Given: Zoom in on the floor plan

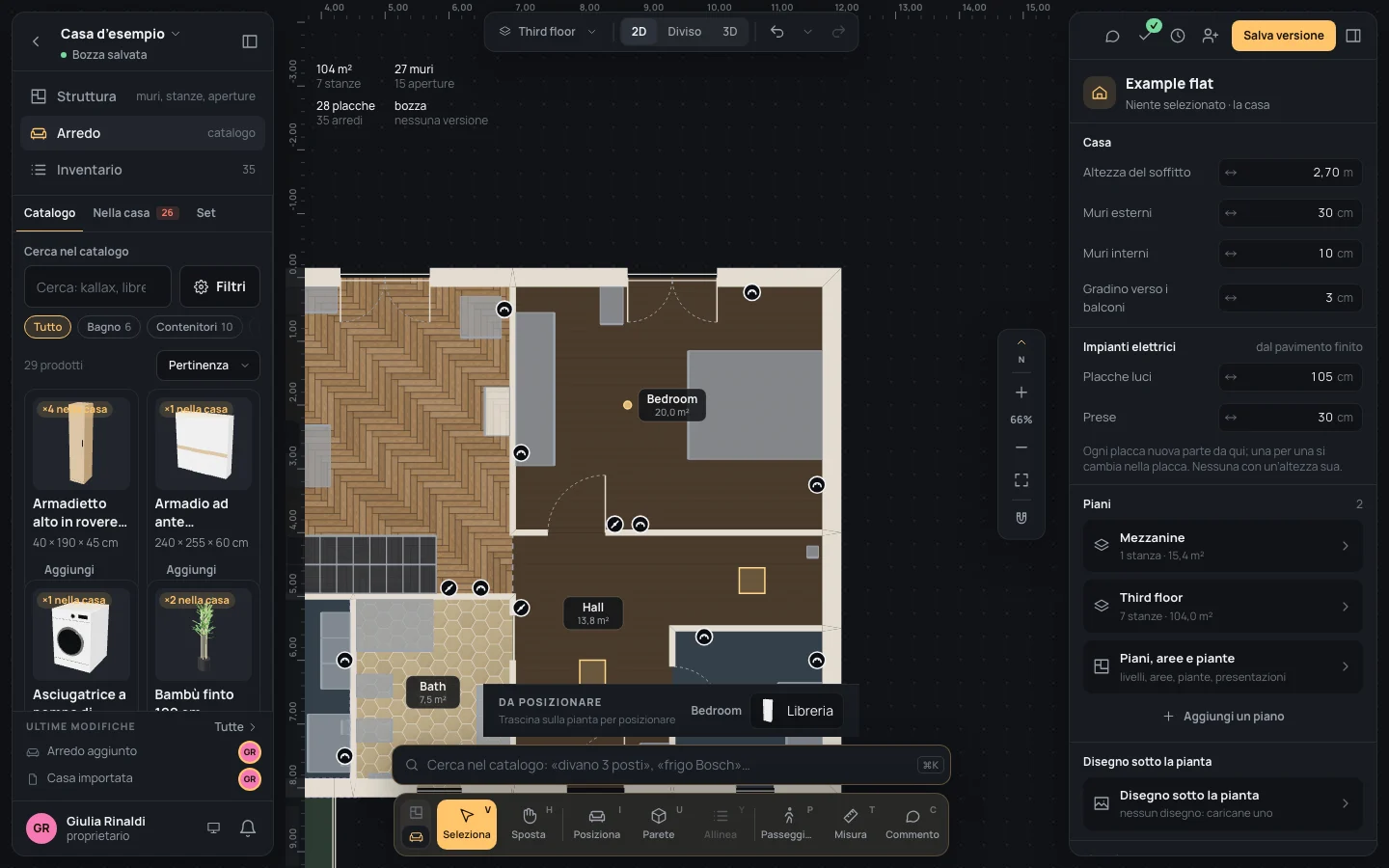Looking at the screenshot, I should pyautogui.click(x=1021, y=393).
